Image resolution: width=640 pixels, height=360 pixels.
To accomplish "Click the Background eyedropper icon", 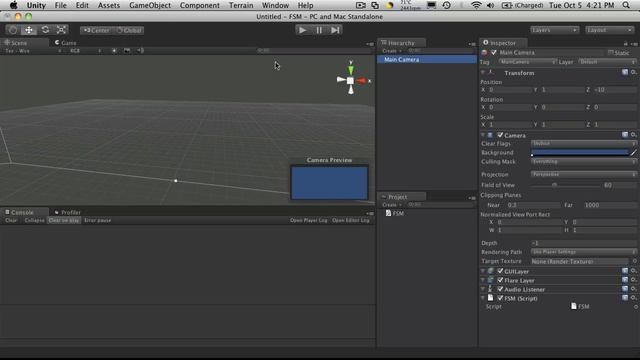I will pos(633,153).
